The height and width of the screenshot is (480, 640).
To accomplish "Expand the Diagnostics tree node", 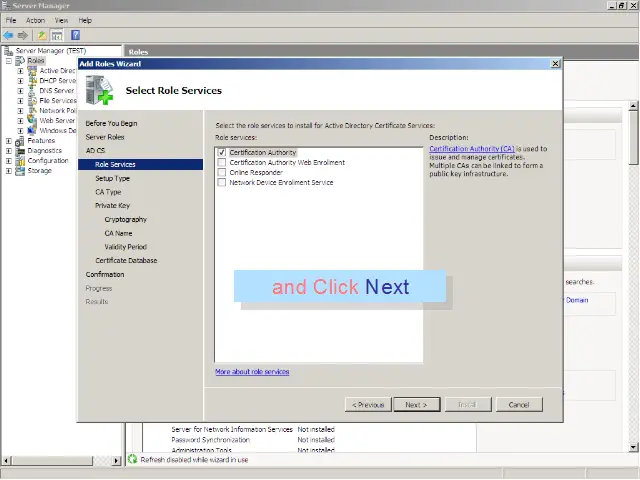I will pos(9,151).
